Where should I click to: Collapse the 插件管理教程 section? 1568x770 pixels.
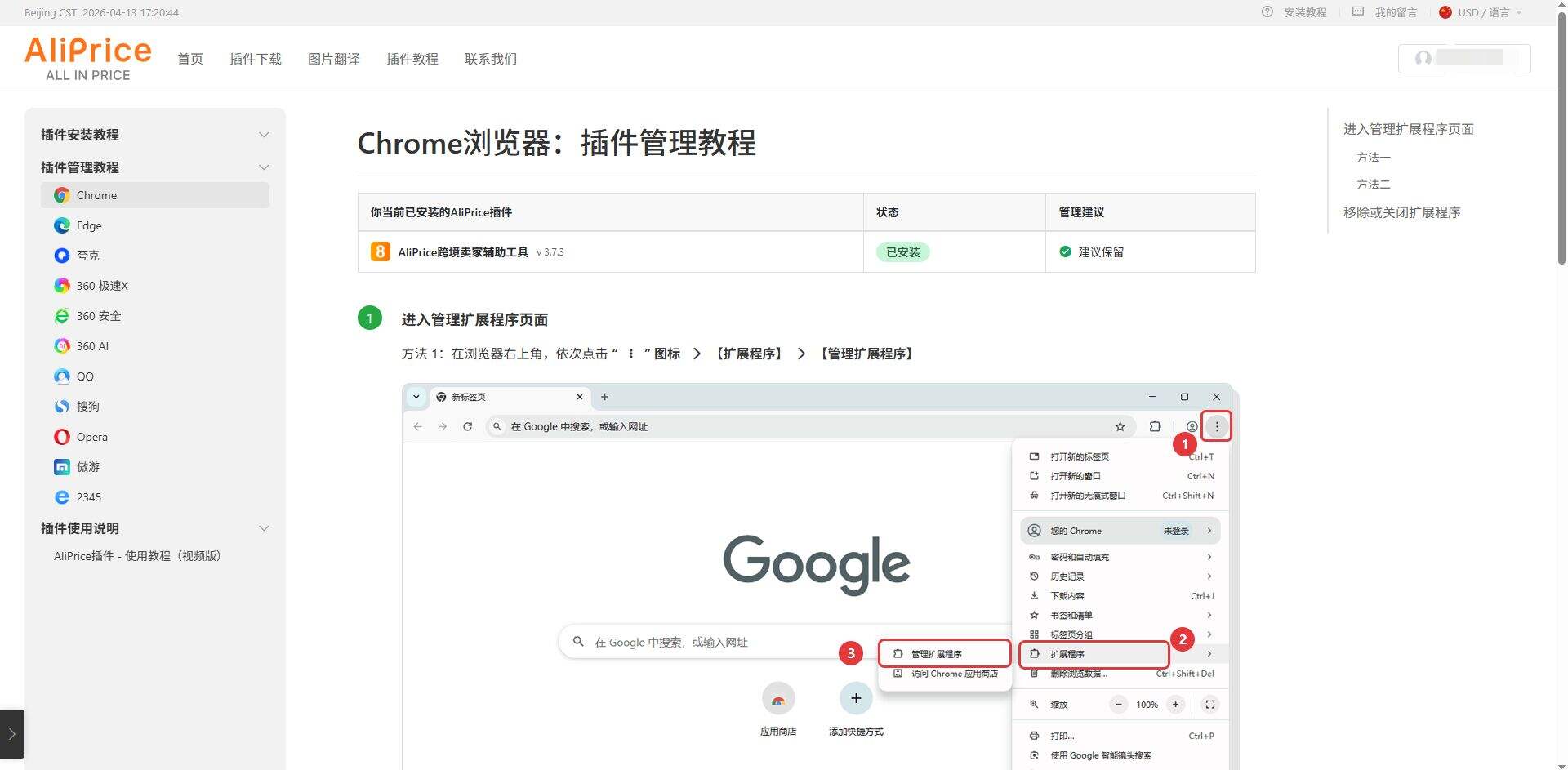tap(263, 167)
